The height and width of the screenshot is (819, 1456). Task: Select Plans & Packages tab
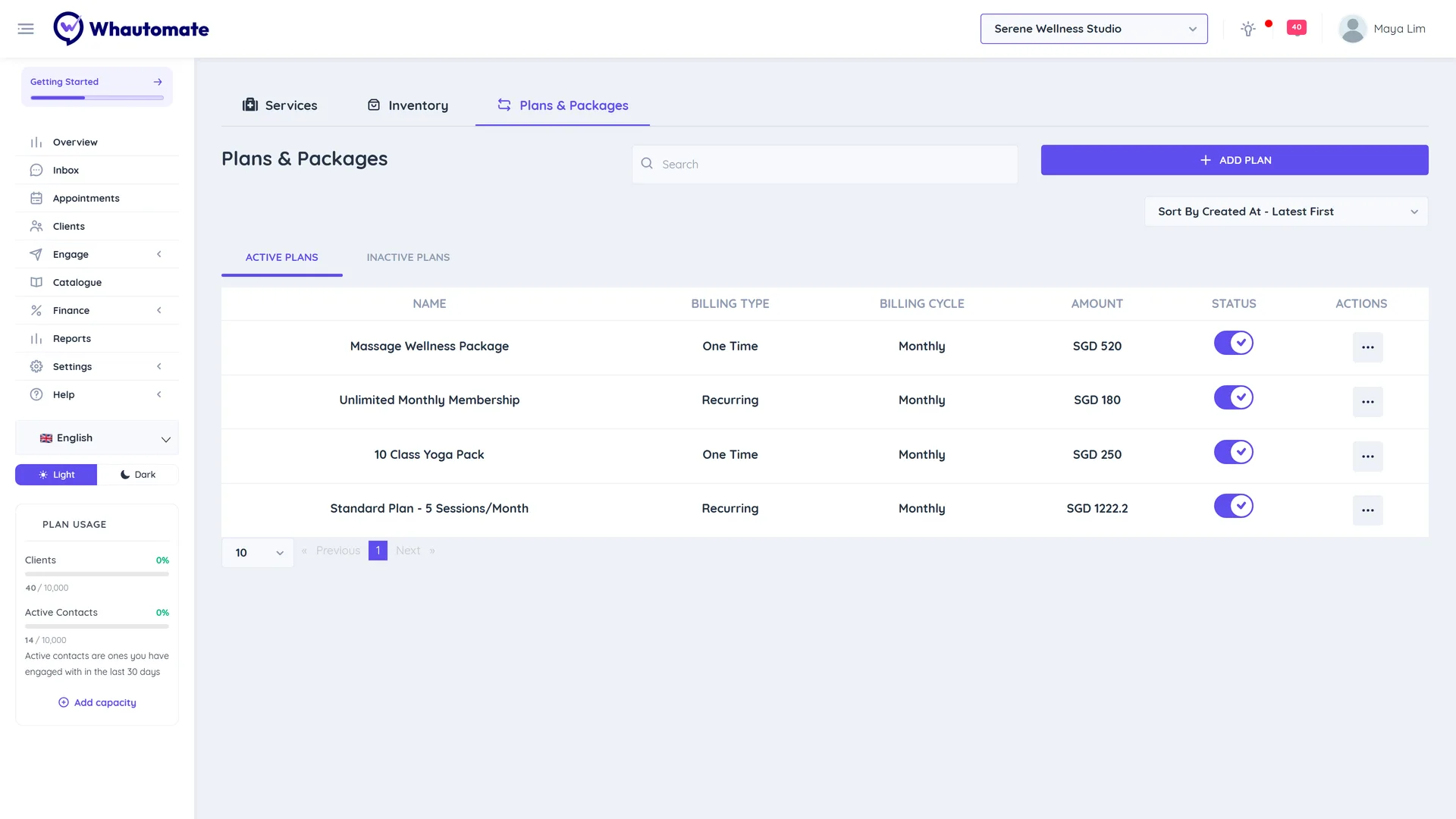(563, 105)
